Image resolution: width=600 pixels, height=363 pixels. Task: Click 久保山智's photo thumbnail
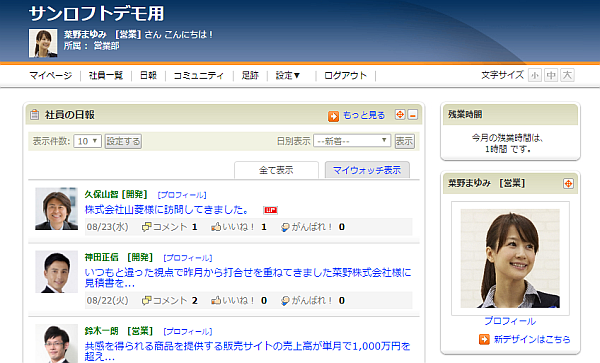[x=57, y=209]
